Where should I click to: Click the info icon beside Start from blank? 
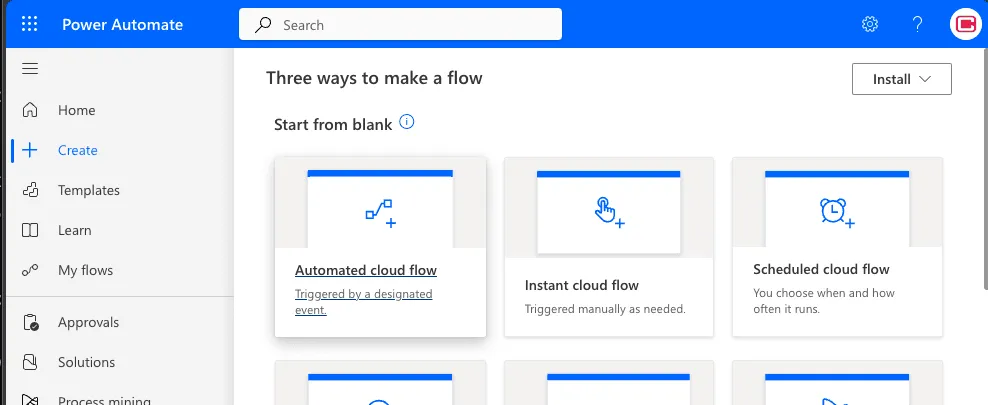(407, 122)
